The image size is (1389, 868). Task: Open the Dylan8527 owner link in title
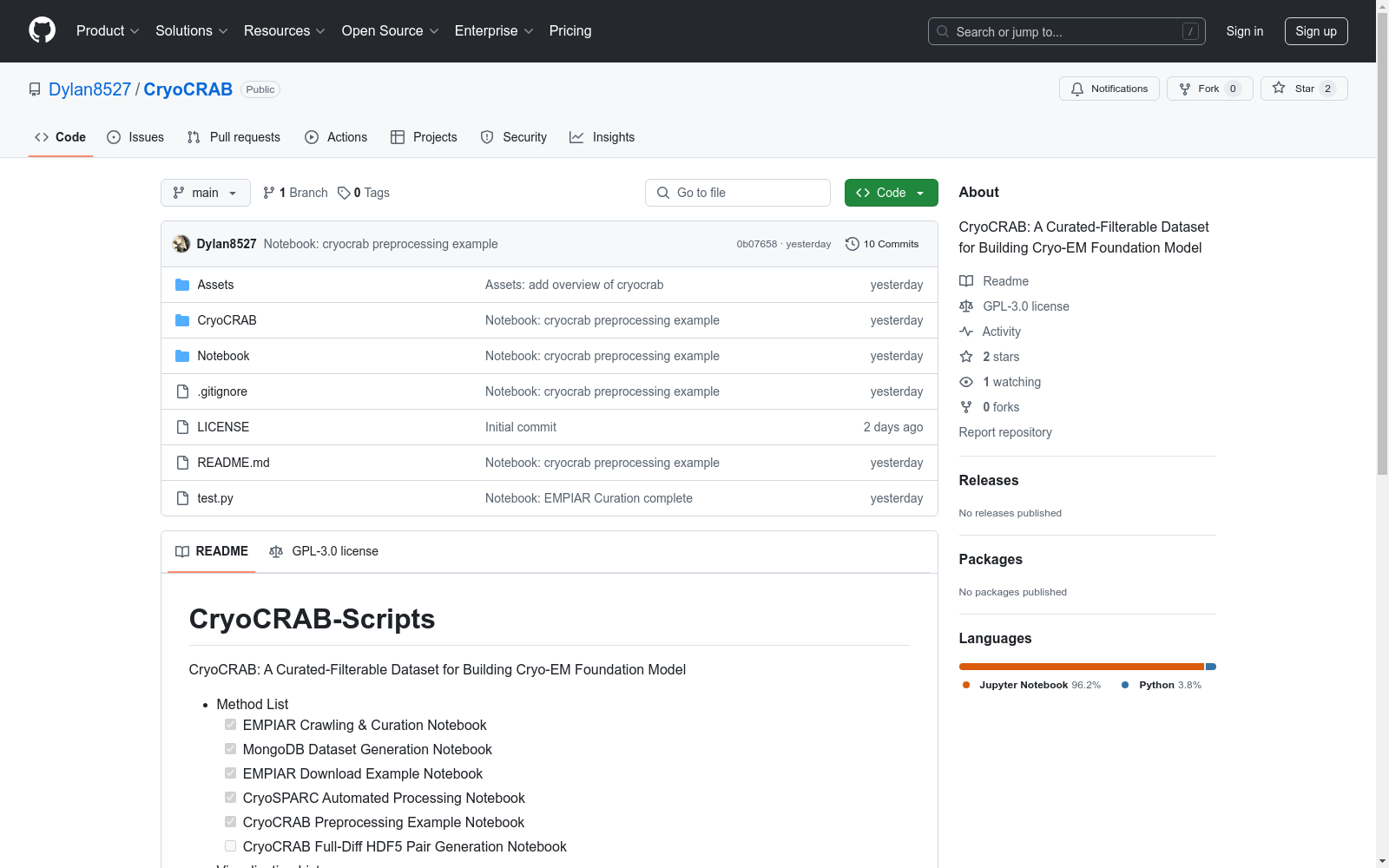pyautogui.click(x=89, y=89)
